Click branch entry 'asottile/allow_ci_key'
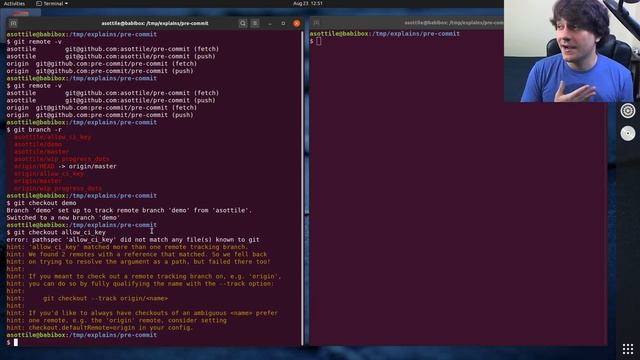 point(53,137)
